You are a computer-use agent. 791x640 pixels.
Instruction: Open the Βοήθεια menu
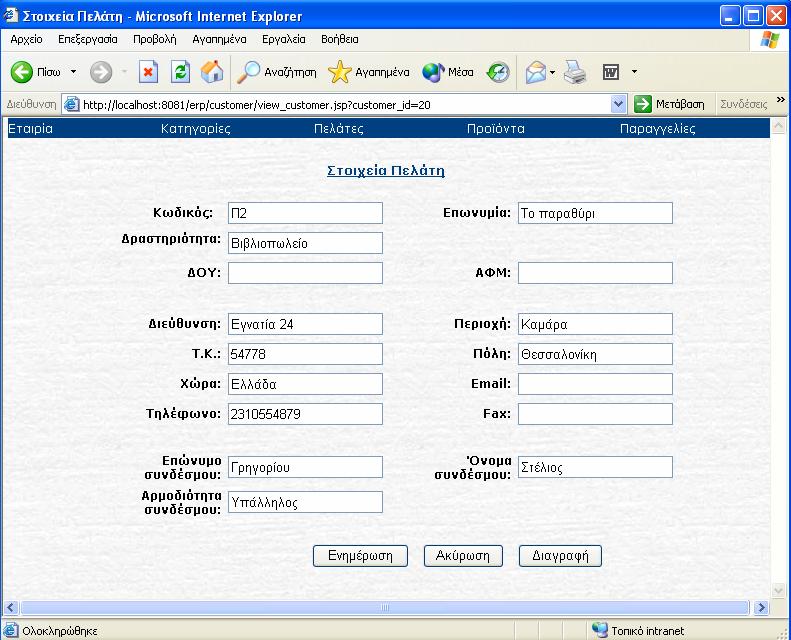[x=340, y=39]
